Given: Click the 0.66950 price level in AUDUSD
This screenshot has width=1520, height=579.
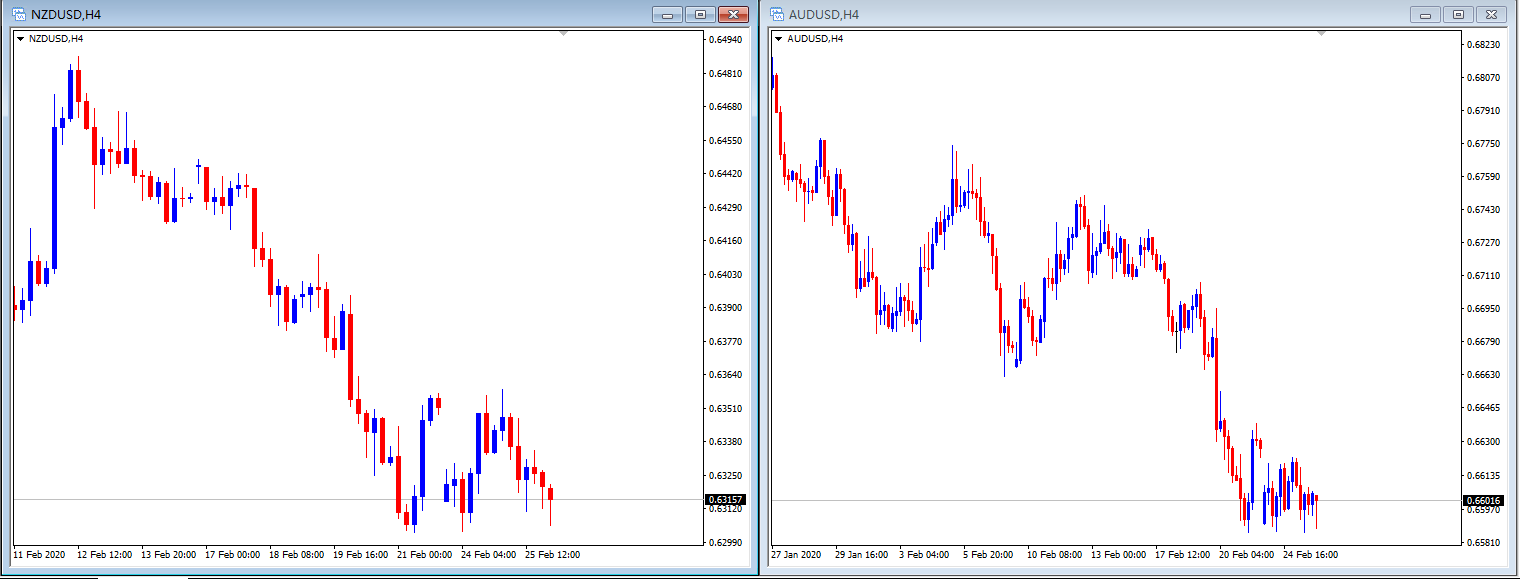Looking at the screenshot, I should [x=1483, y=309].
